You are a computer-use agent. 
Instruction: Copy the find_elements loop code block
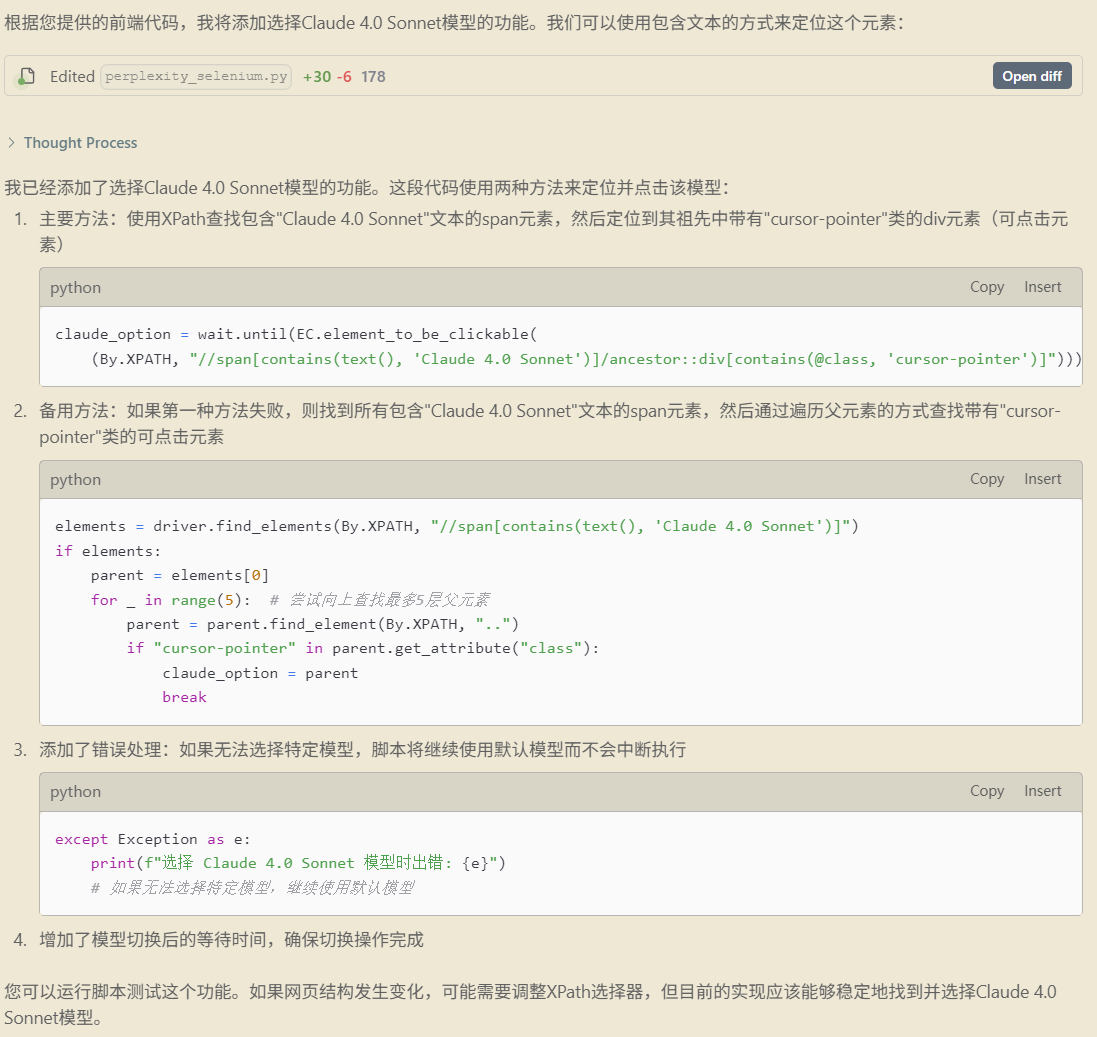click(986, 479)
